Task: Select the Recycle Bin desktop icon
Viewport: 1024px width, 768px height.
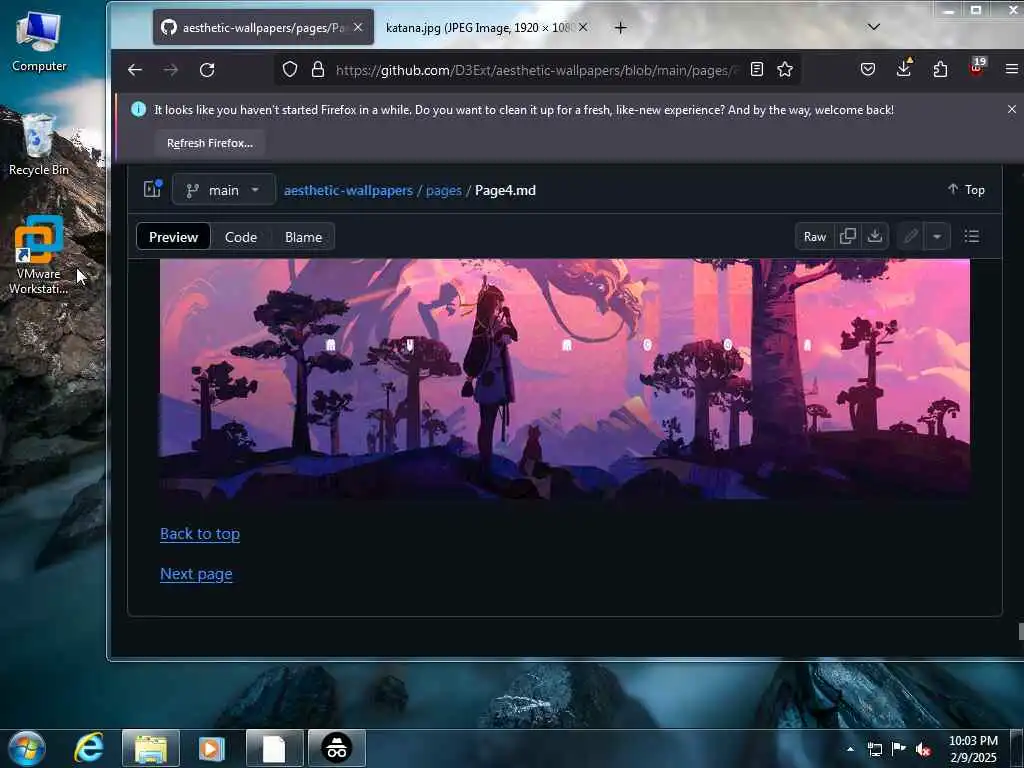Action: click(39, 144)
